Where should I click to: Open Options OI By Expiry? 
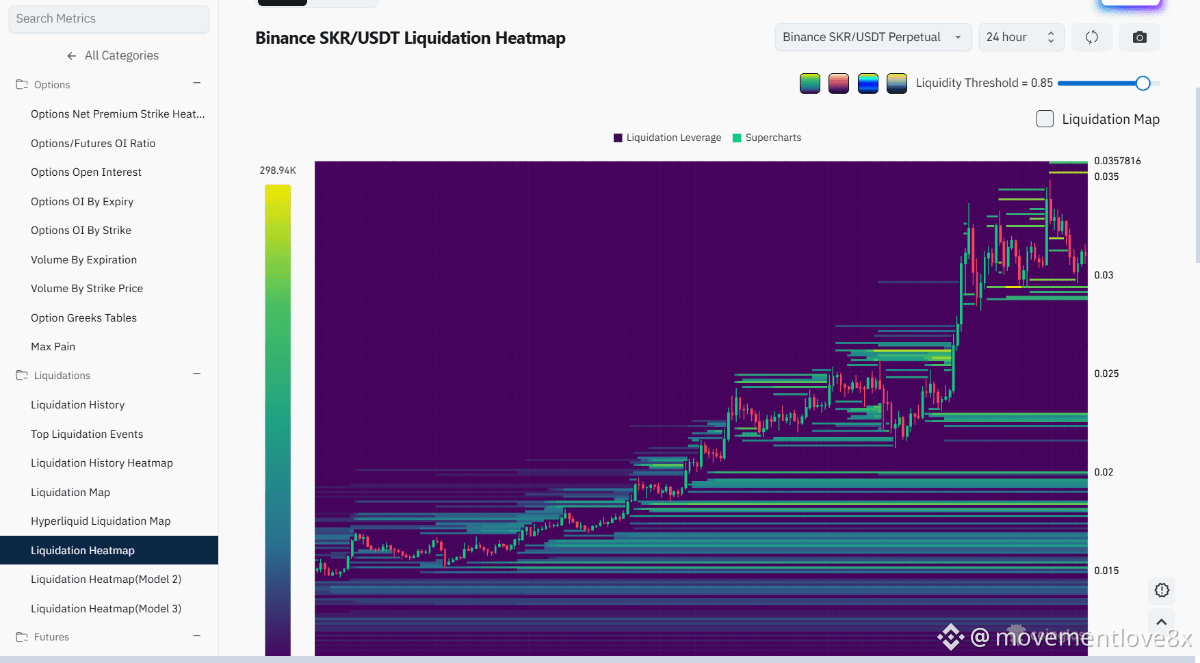82,201
